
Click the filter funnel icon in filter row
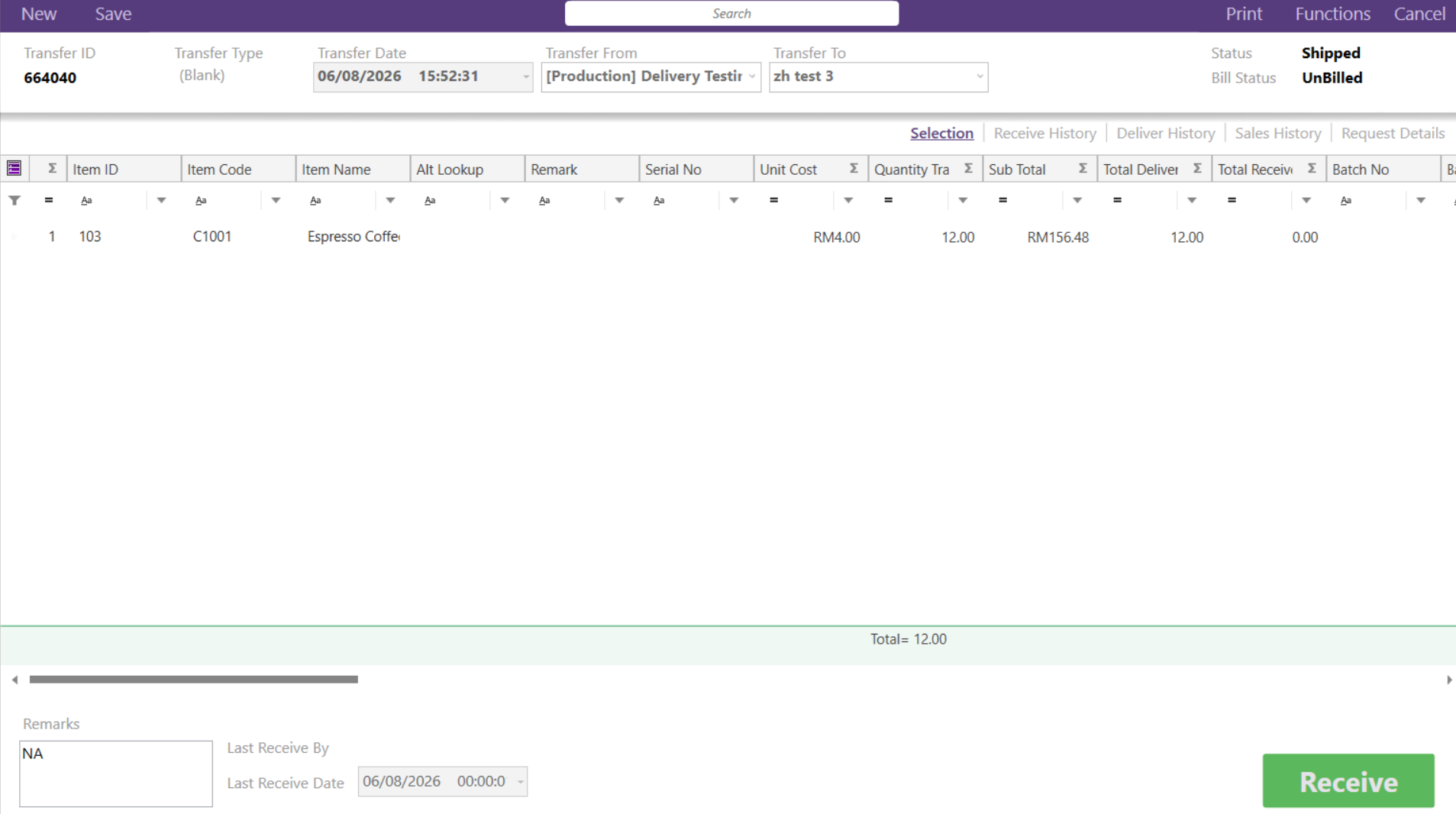point(15,200)
